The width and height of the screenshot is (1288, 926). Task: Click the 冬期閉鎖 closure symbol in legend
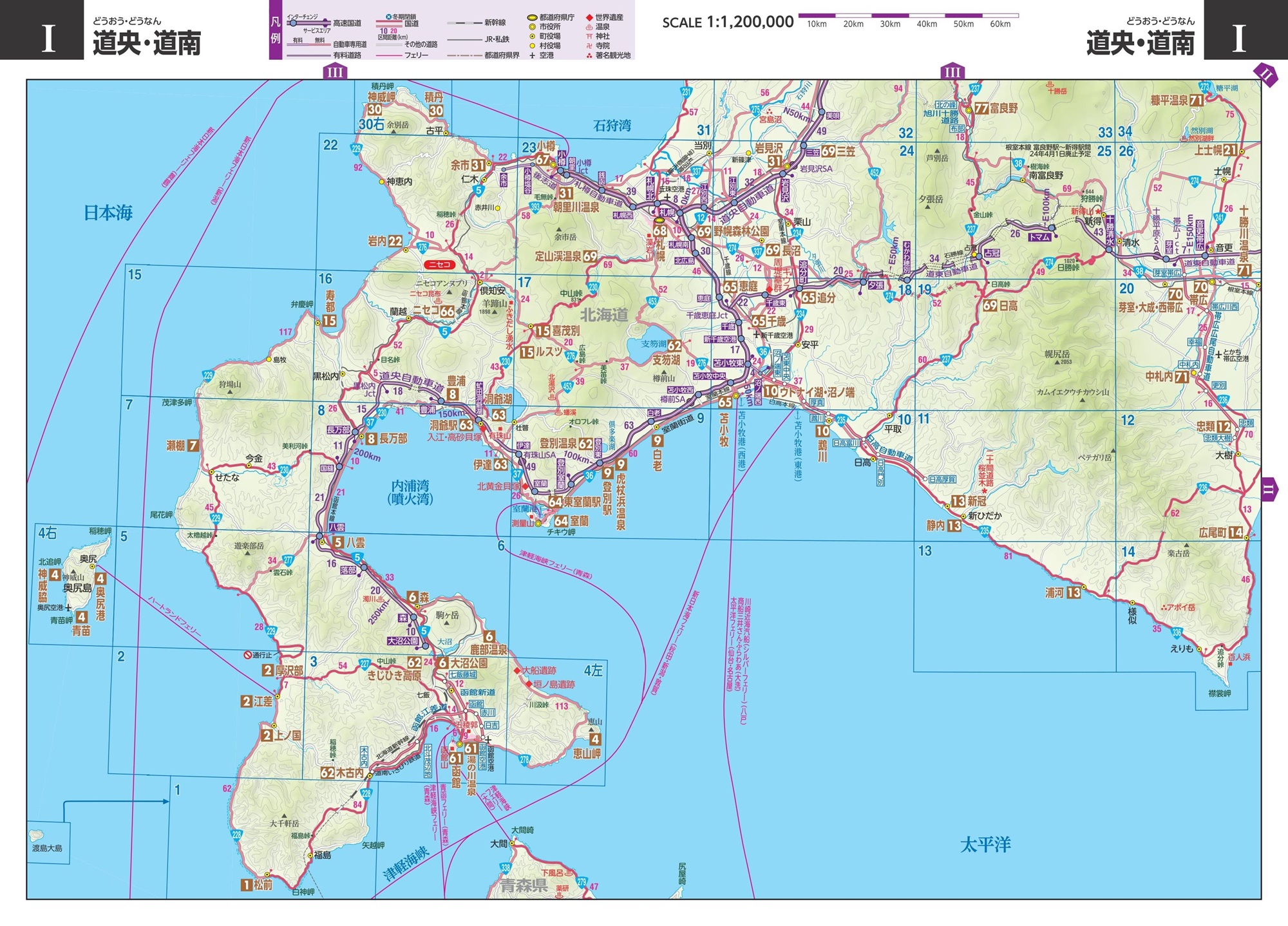click(388, 17)
